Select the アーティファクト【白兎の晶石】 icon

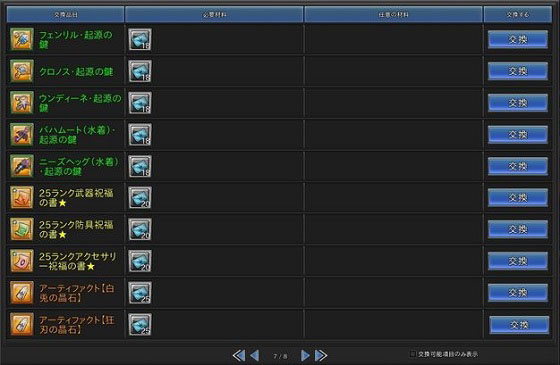tap(22, 292)
